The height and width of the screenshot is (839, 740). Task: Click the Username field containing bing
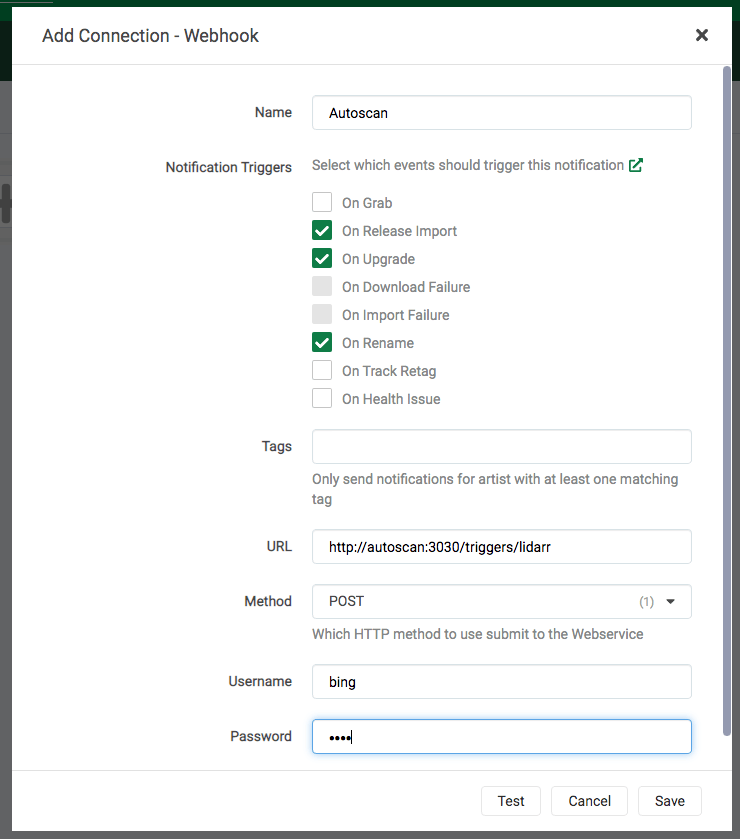coord(501,682)
